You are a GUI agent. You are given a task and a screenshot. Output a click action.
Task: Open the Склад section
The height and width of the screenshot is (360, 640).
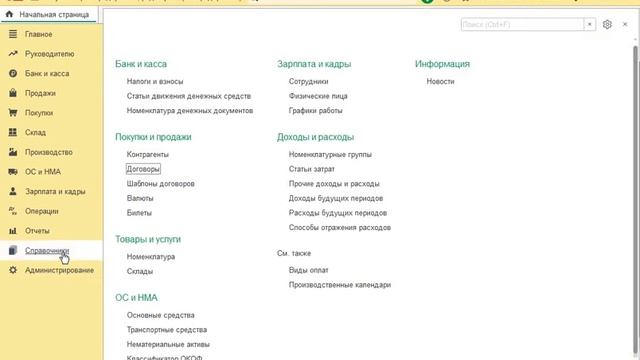36,132
